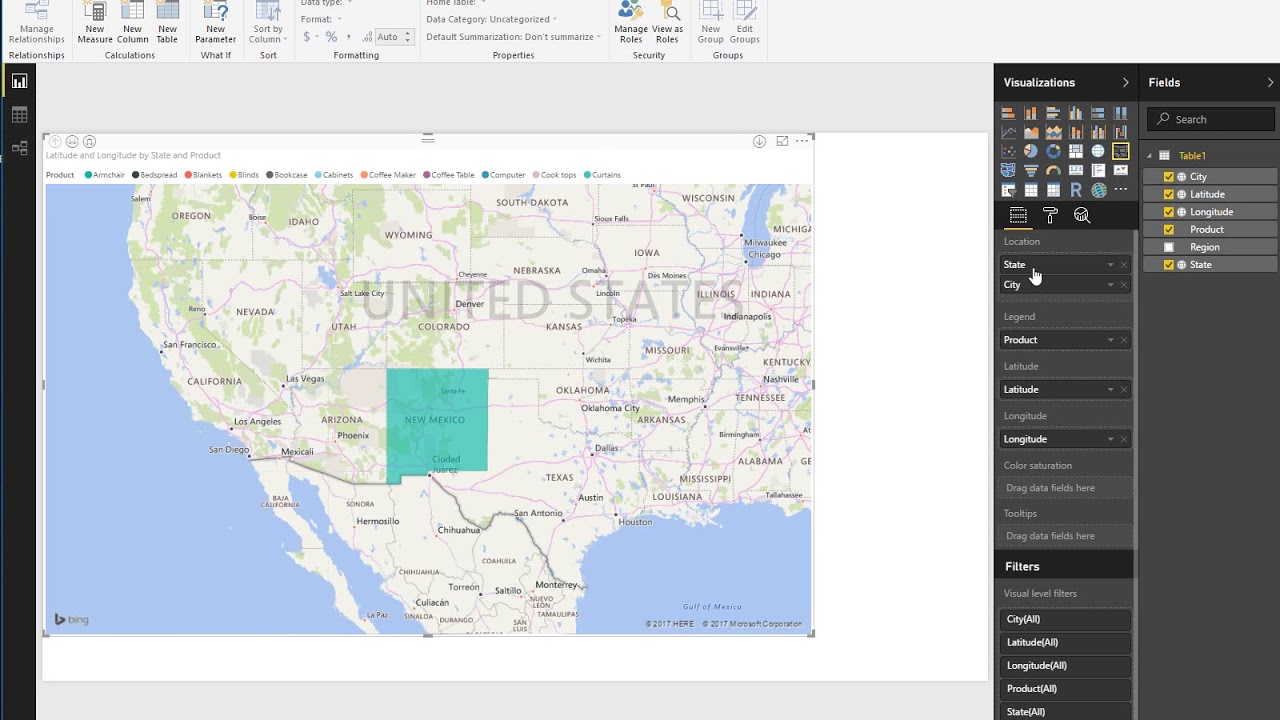The image size is (1280, 720).
Task: Select the Matrix visualization
Action: click(1053, 189)
